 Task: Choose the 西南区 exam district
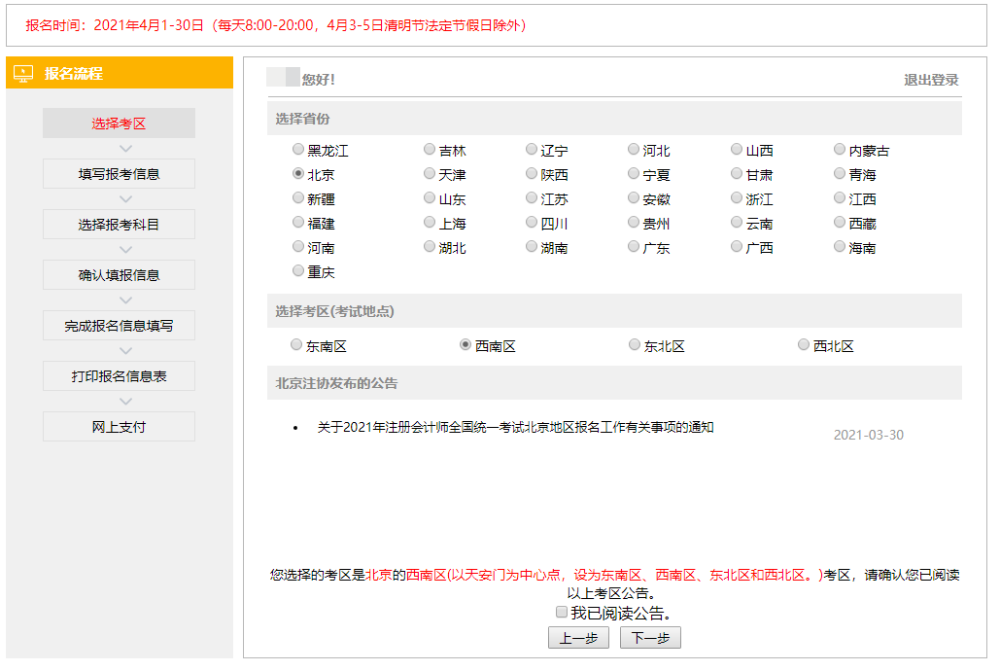click(466, 344)
